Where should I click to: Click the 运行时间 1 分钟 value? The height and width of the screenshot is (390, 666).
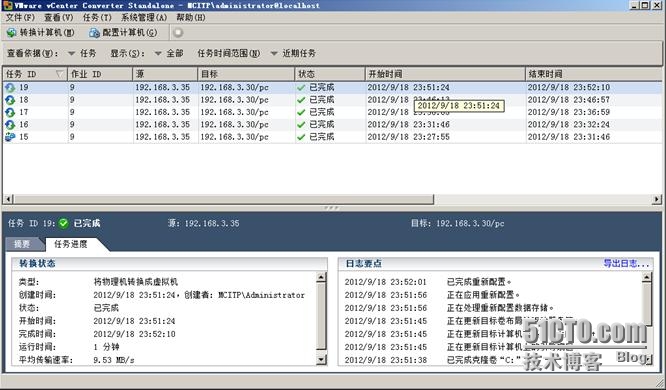click(106, 347)
